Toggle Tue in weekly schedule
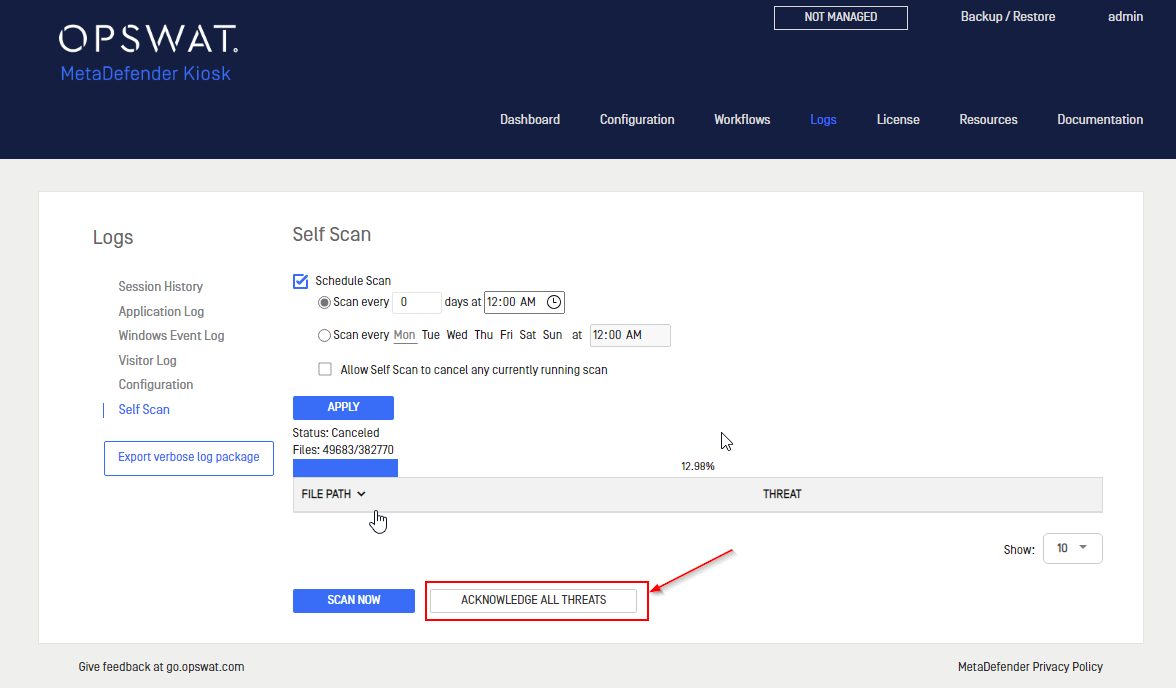 [x=430, y=335]
